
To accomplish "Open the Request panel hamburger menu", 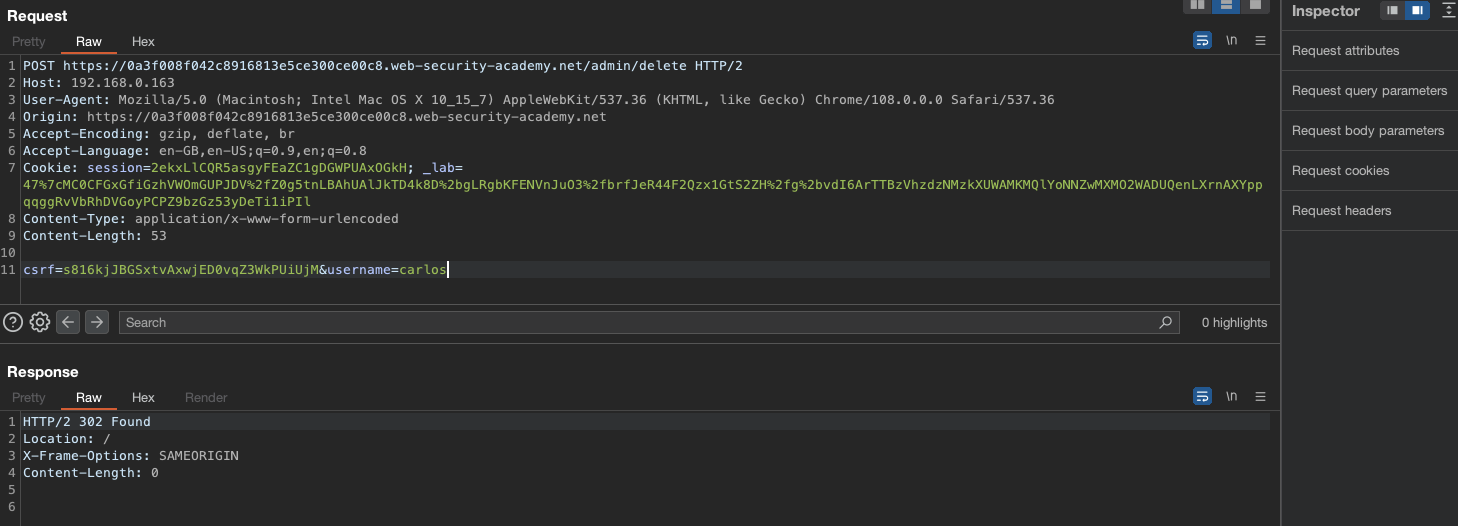I will click(1260, 41).
